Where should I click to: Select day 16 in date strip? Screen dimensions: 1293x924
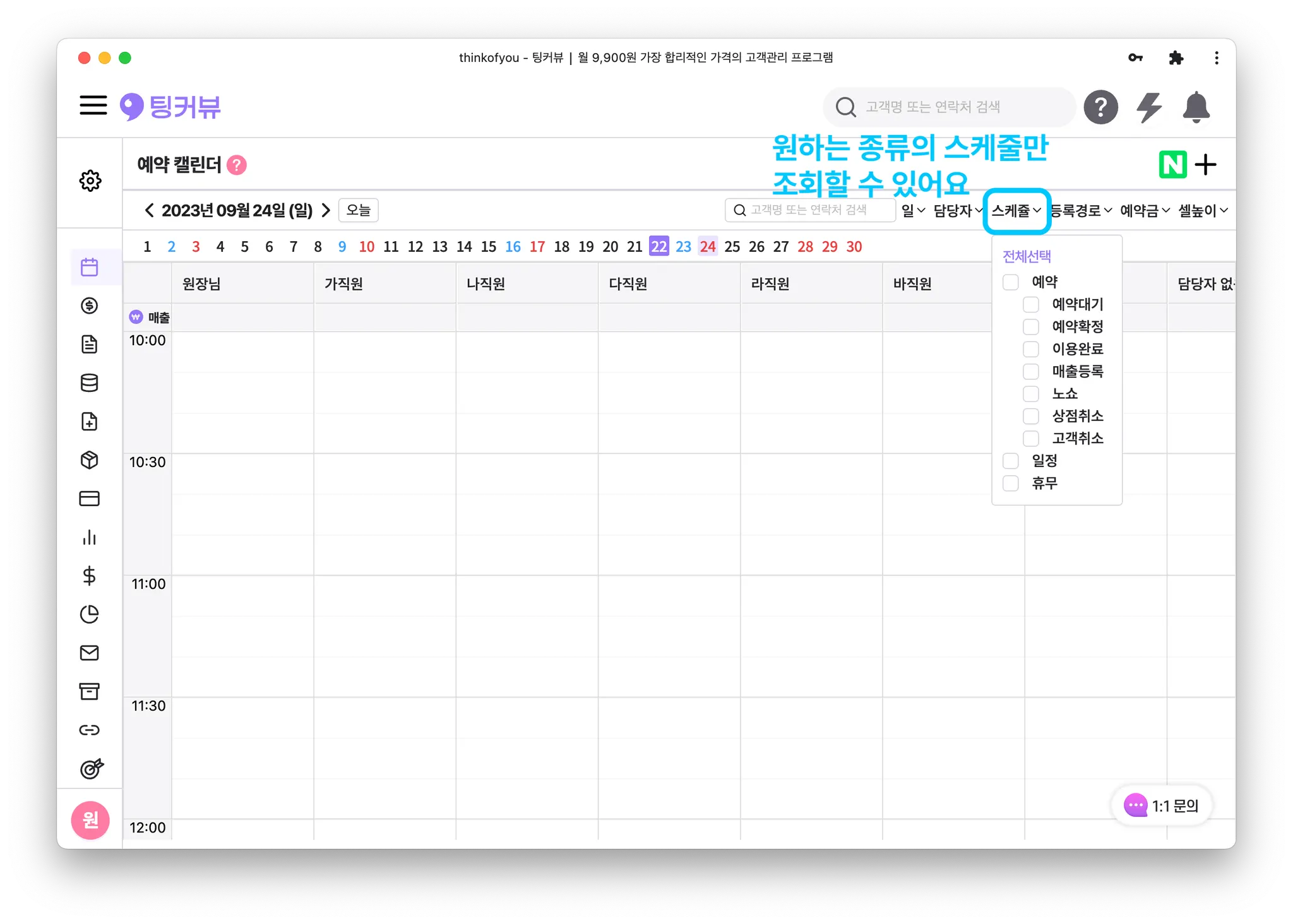coord(513,247)
